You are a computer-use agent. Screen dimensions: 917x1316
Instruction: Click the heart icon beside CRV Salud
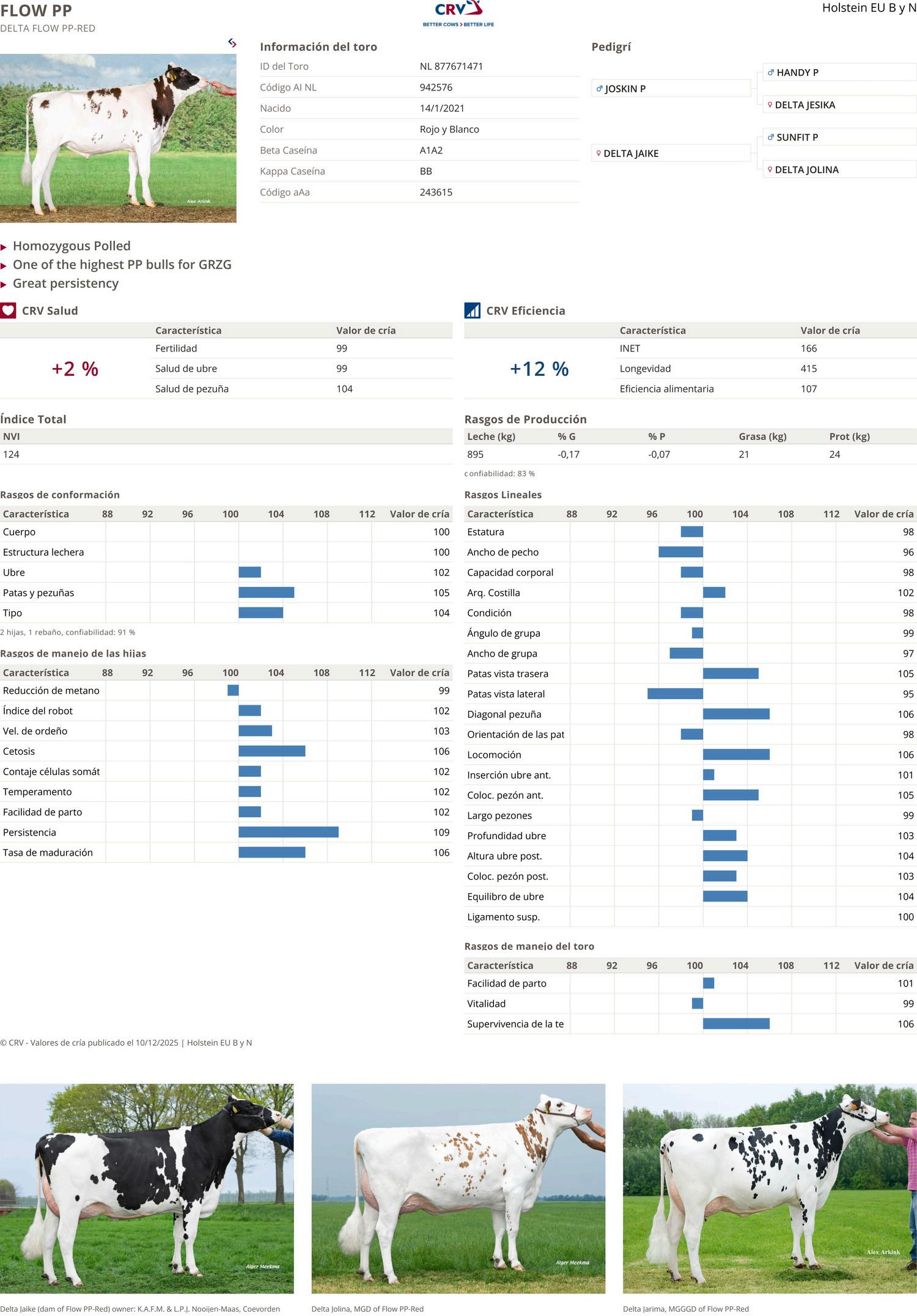(8, 311)
